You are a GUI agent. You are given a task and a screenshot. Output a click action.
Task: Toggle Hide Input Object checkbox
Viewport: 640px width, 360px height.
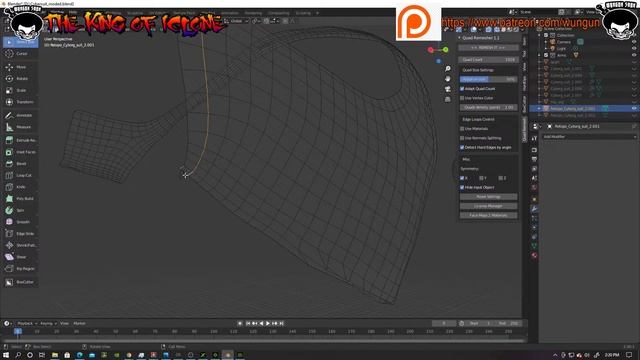point(462,187)
